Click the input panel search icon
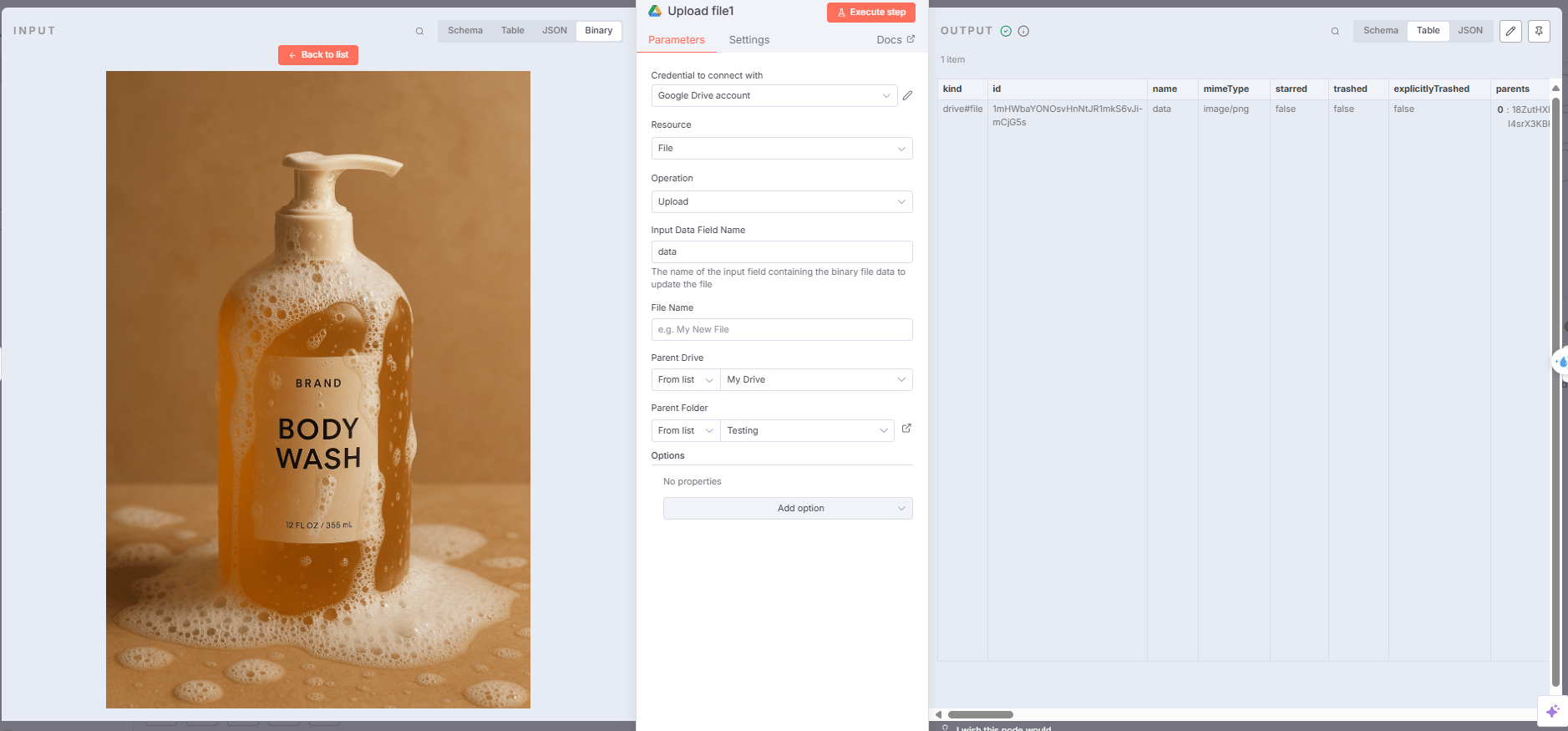This screenshot has width=1568, height=731. tap(419, 31)
